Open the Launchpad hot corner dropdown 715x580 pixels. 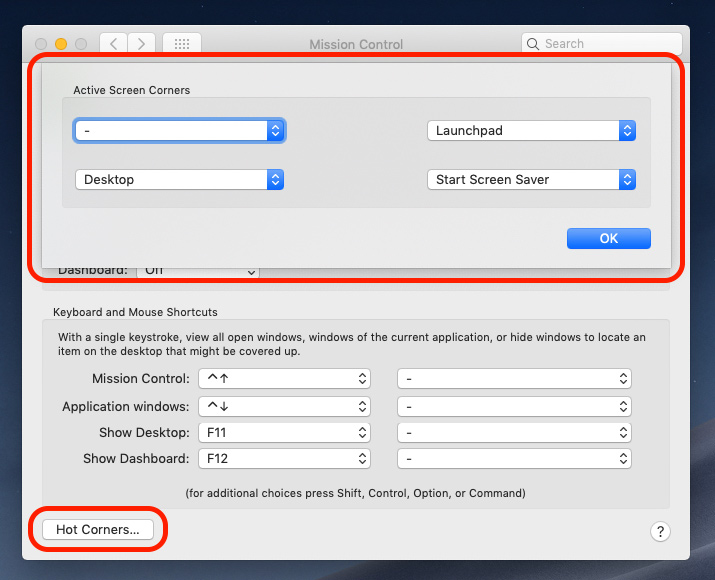[531, 131]
